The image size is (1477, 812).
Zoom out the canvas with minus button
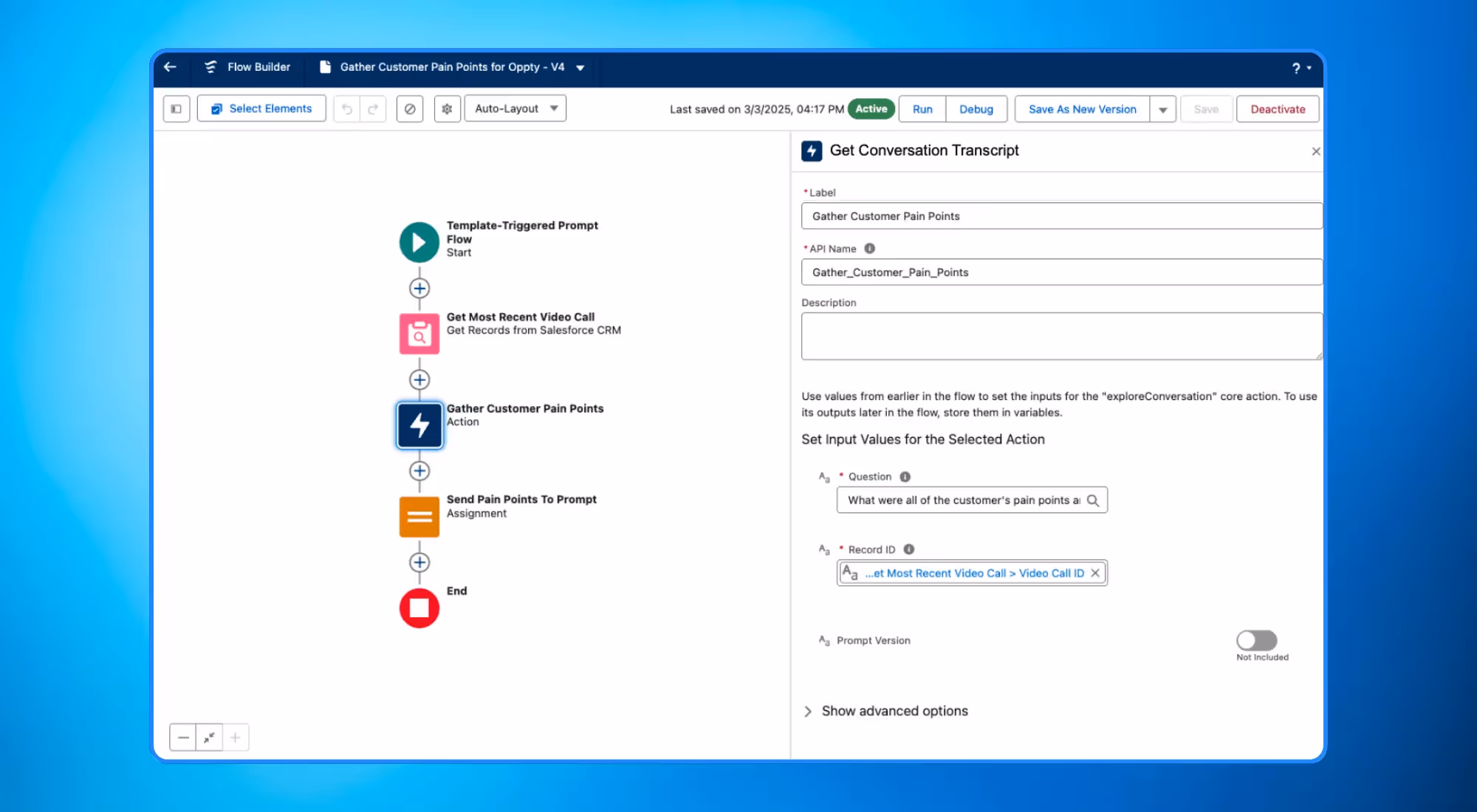[183, 737]
